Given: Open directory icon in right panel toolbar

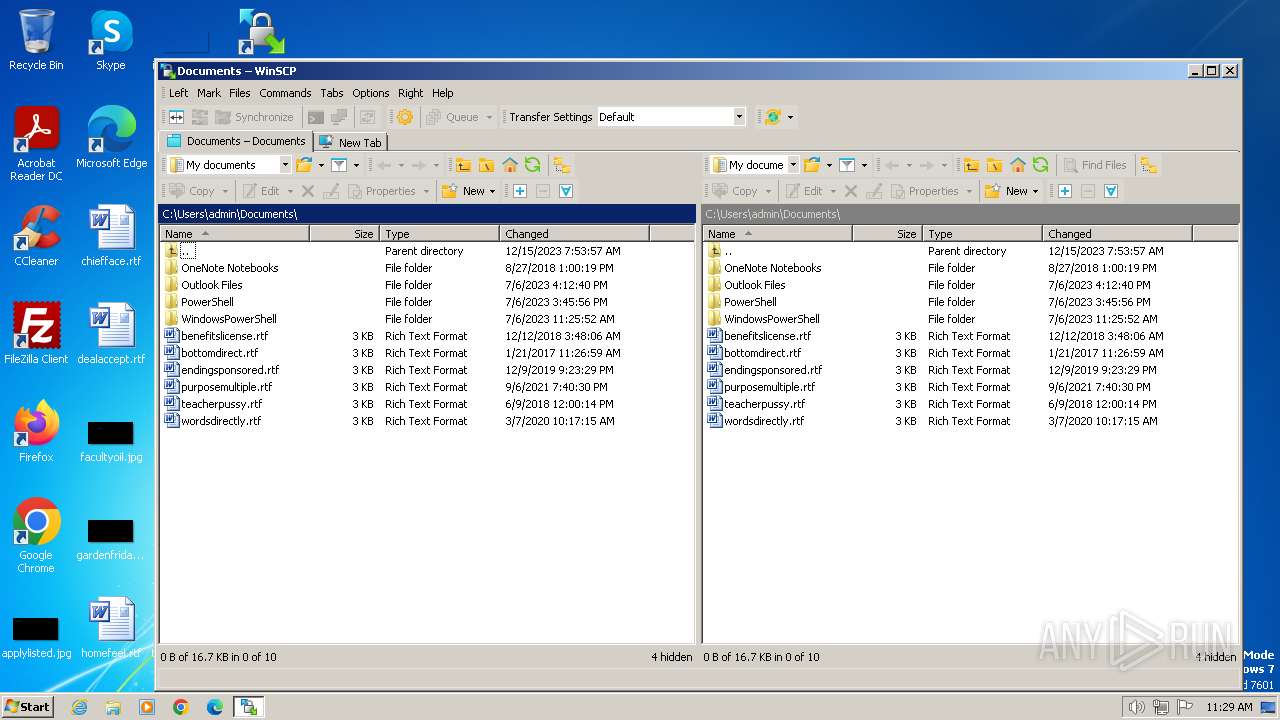Looking at the screenshot, I should pos(812,165).
